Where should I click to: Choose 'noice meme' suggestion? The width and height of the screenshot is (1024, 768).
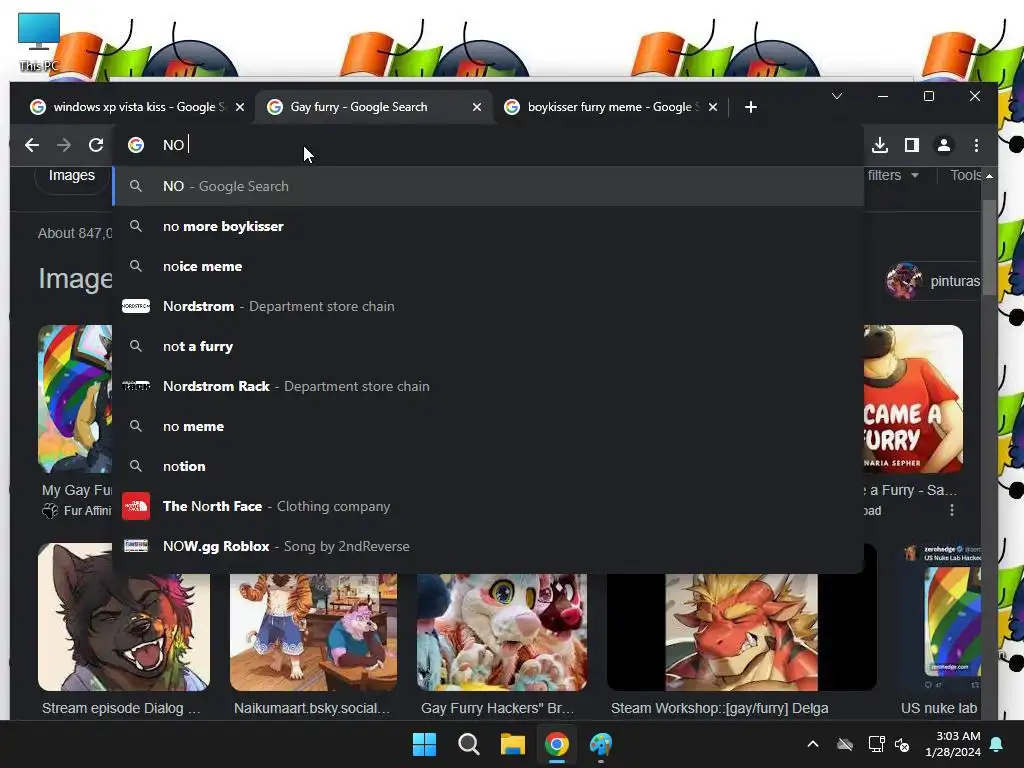pyautogui.click(x=488, y=266)
